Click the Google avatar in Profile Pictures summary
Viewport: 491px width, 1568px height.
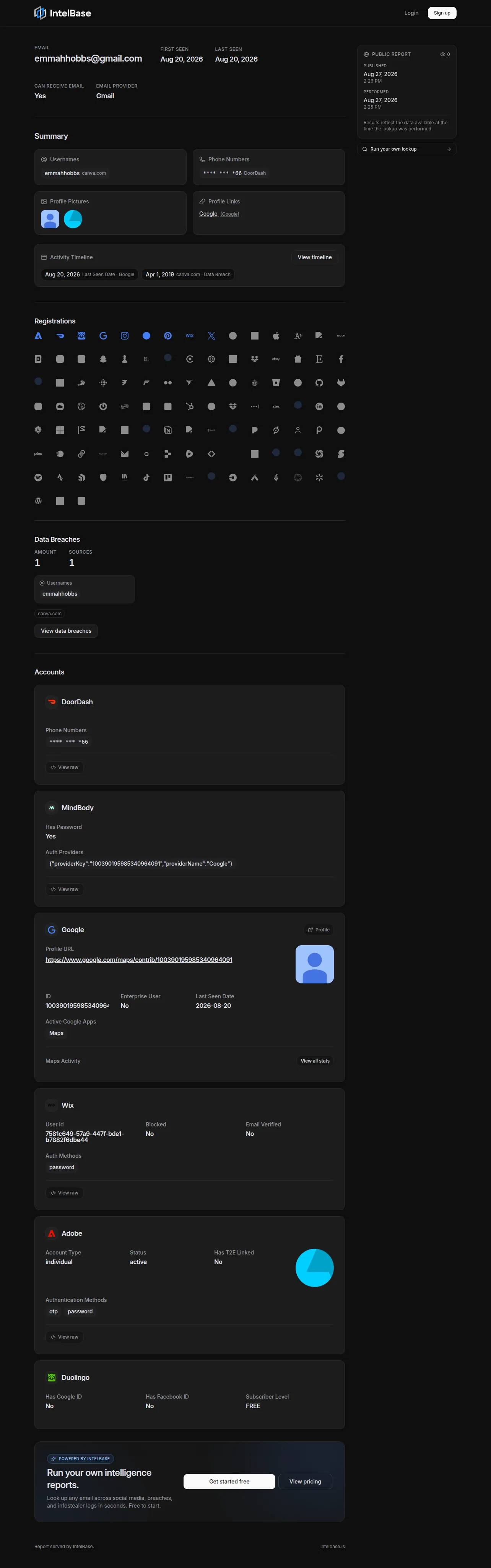coord(50,219)
